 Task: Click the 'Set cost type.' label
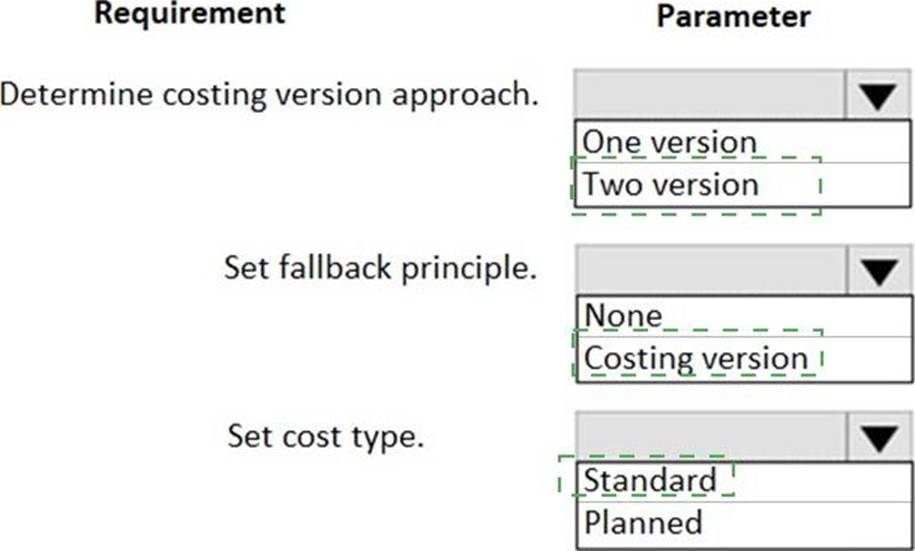(x=326, y=437)
